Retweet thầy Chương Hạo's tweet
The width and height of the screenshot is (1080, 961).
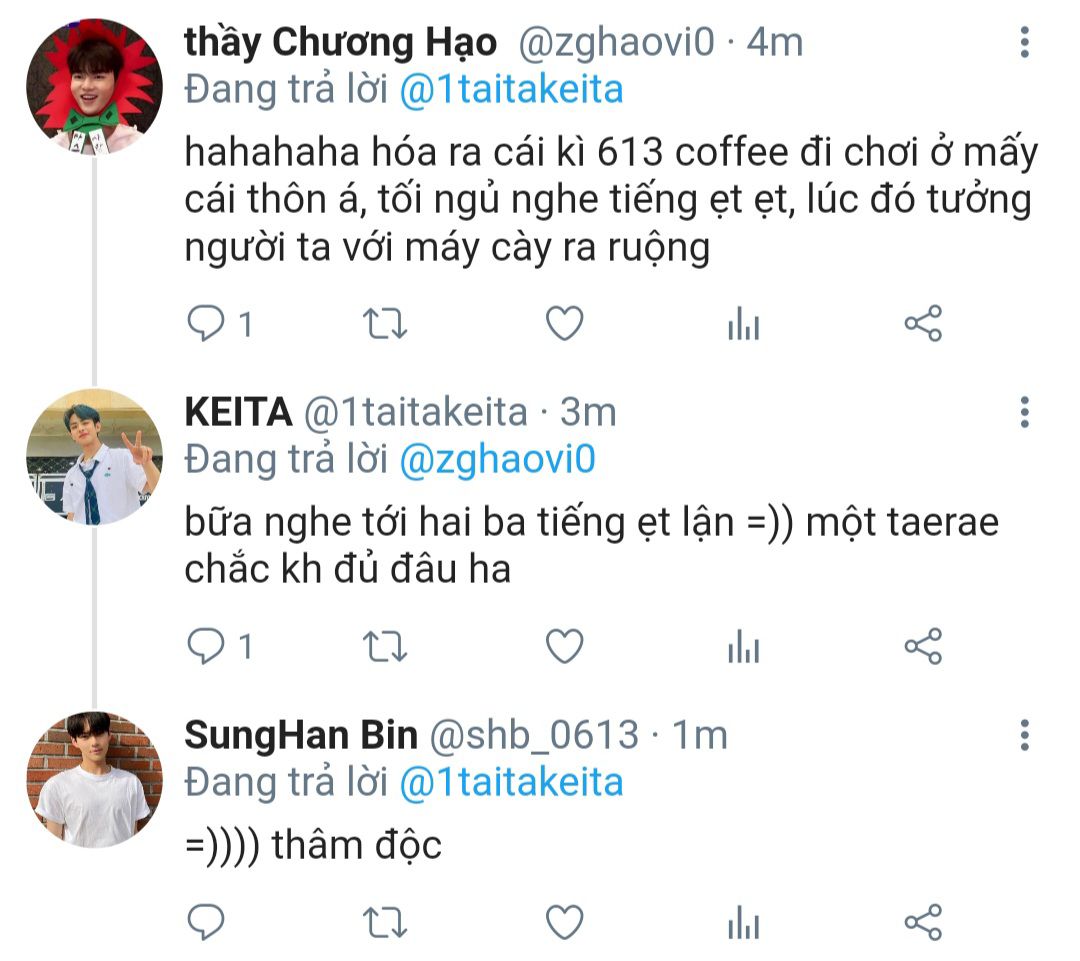pyautogui.click(x=385, y=323)
